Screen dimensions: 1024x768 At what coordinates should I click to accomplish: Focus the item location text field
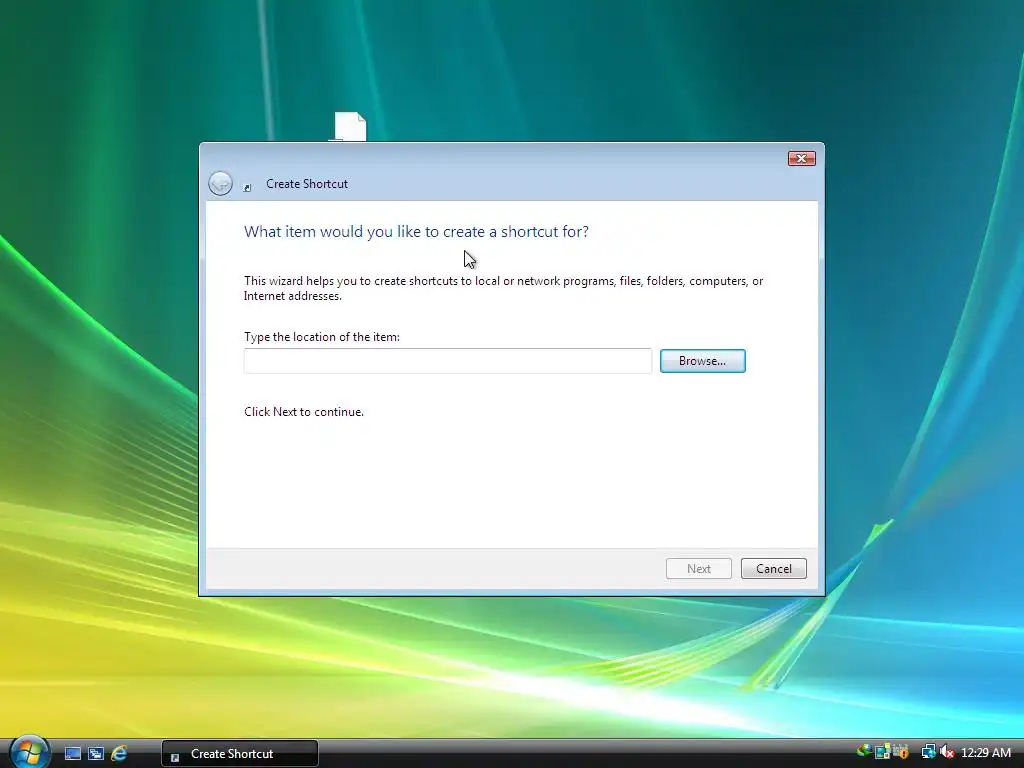447,361
